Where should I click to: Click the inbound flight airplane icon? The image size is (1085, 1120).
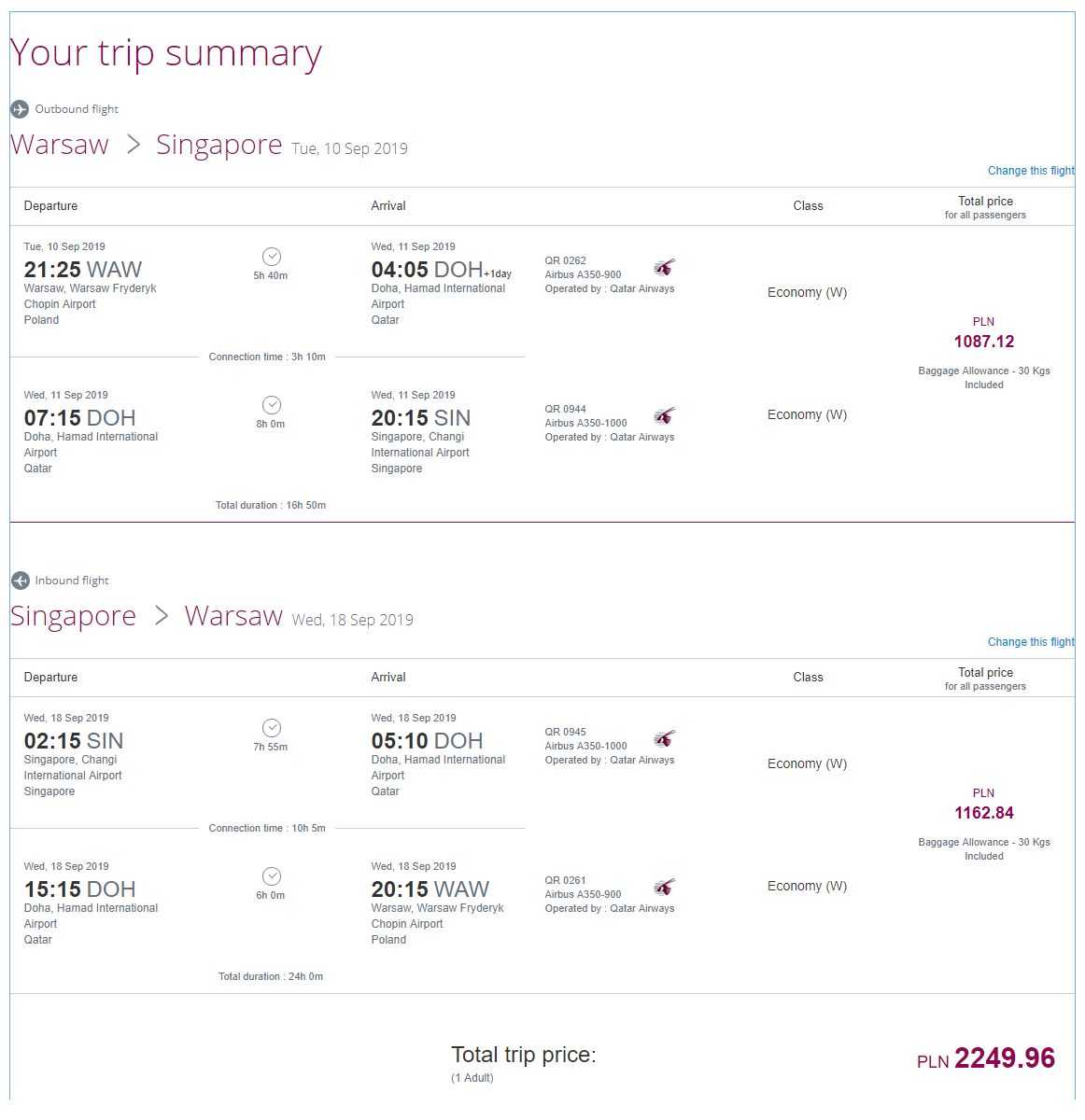21,581
